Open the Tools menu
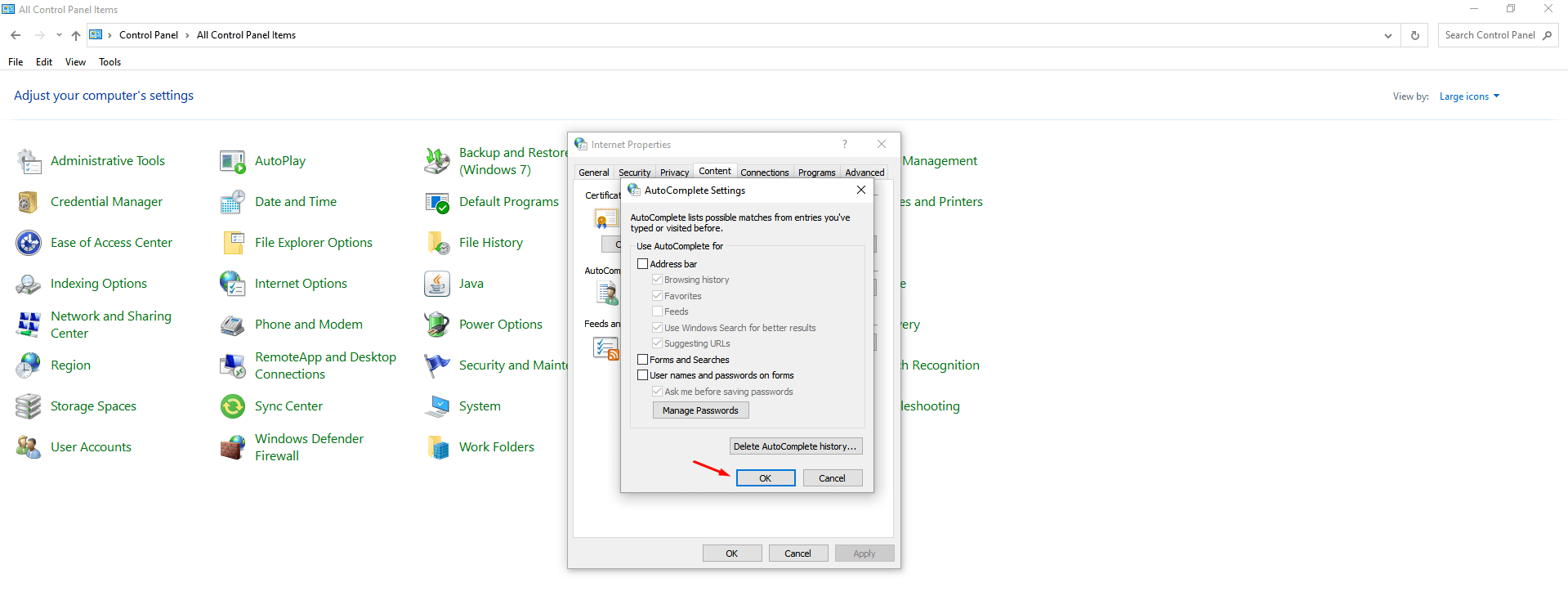 pos(110,62)
